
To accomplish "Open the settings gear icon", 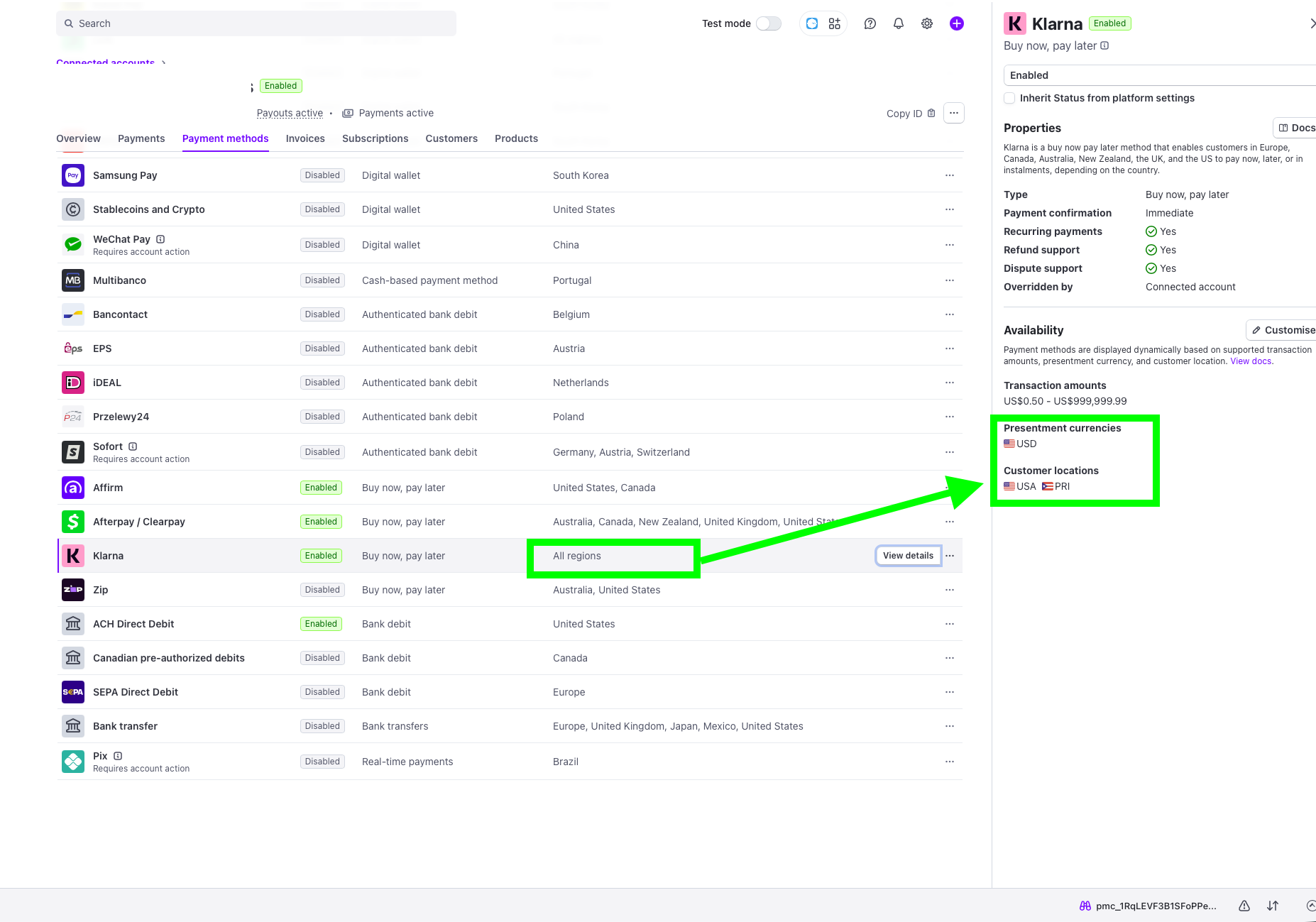I will [926, 23].
